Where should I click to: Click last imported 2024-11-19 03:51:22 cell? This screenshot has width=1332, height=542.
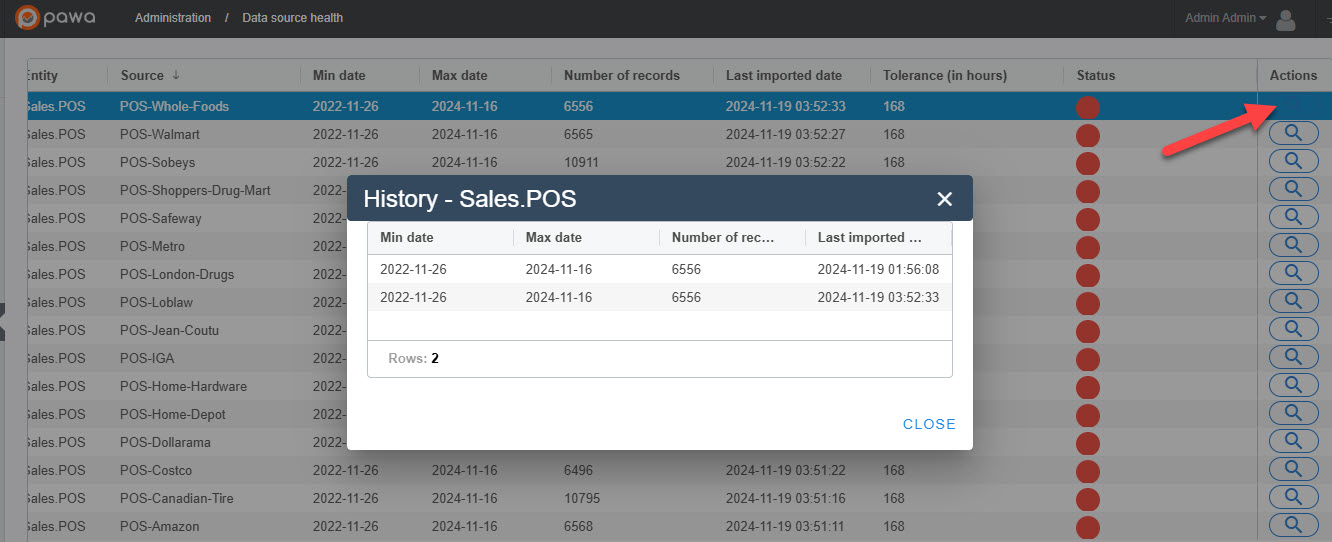tap(786, 470)
